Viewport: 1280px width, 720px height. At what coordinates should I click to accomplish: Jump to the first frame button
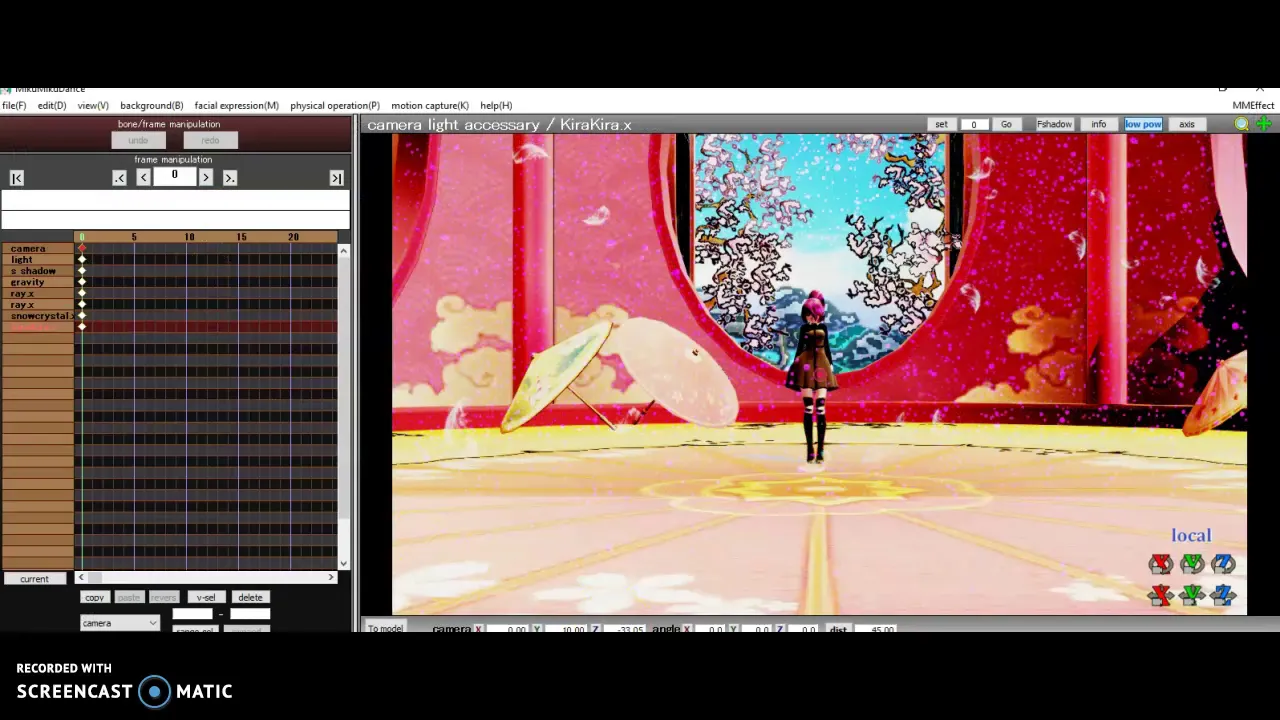click(16, 178)
